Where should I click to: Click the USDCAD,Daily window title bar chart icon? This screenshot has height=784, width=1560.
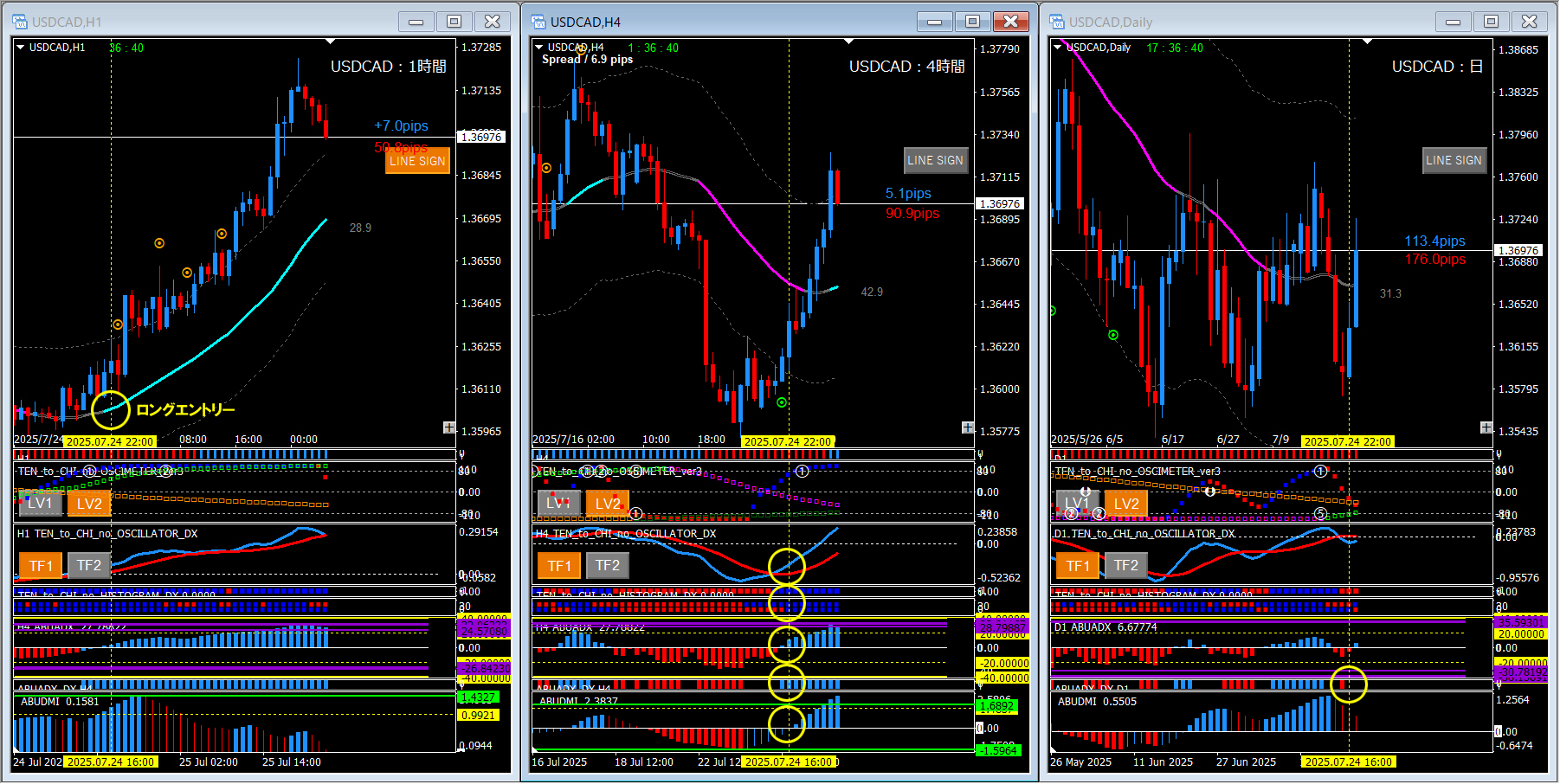(1057, 22)
